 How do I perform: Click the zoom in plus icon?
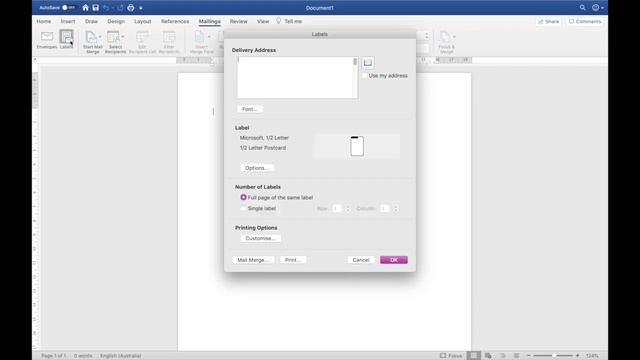tap(578, 356)
